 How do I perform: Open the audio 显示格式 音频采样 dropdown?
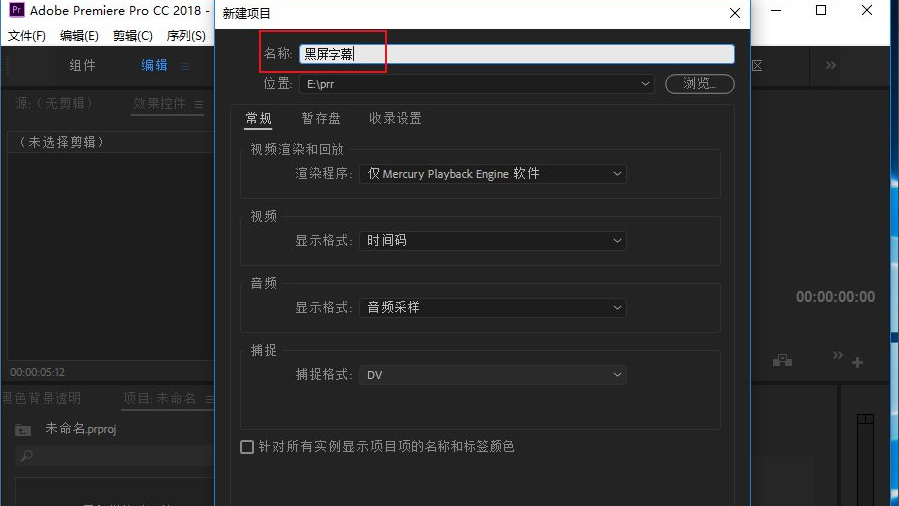coord(617,308)
